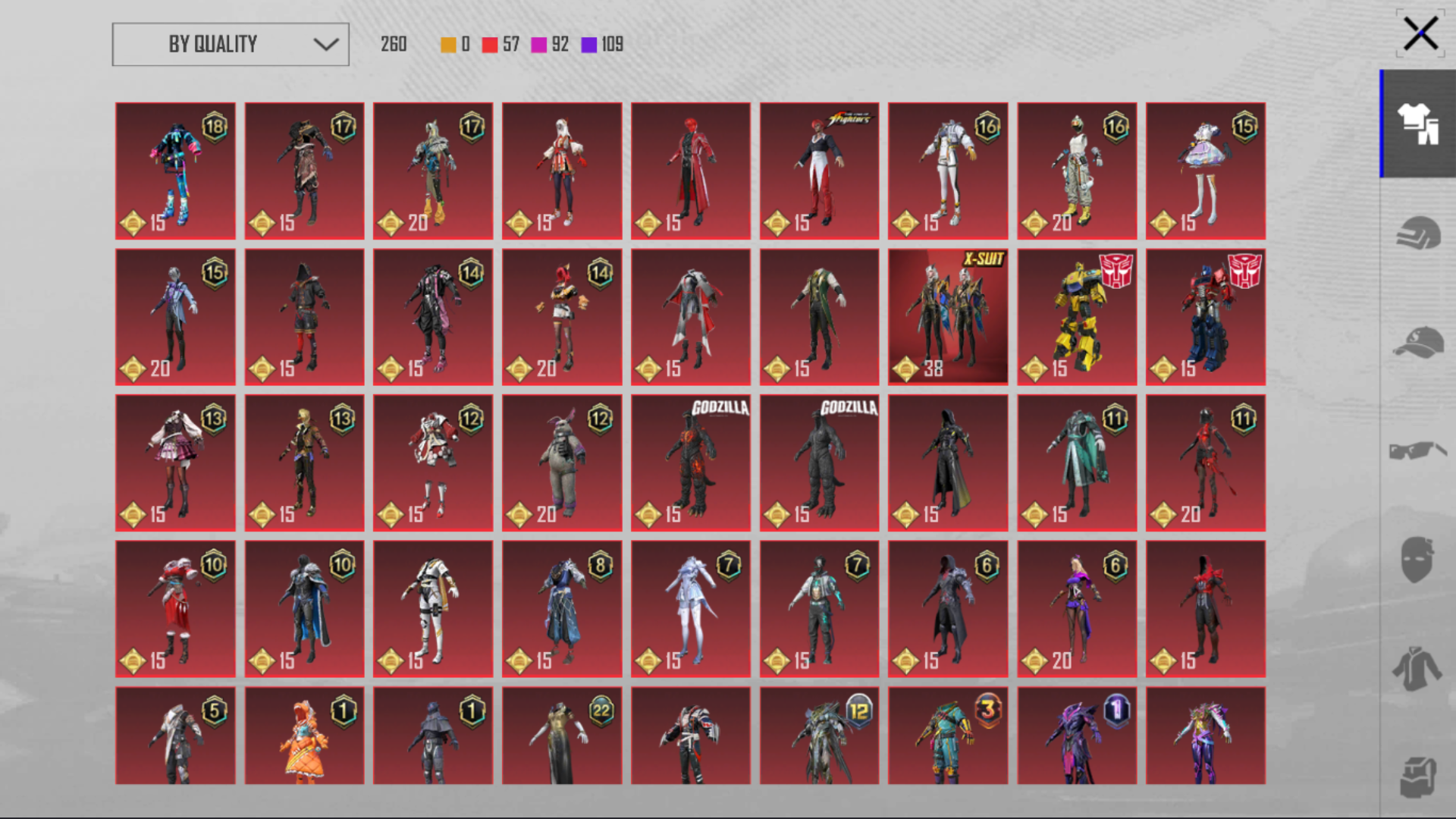Viewport: 1456px width, 819px height.
Task: Select the dark grey Godzilla outfit
Action: coord(820,463)
